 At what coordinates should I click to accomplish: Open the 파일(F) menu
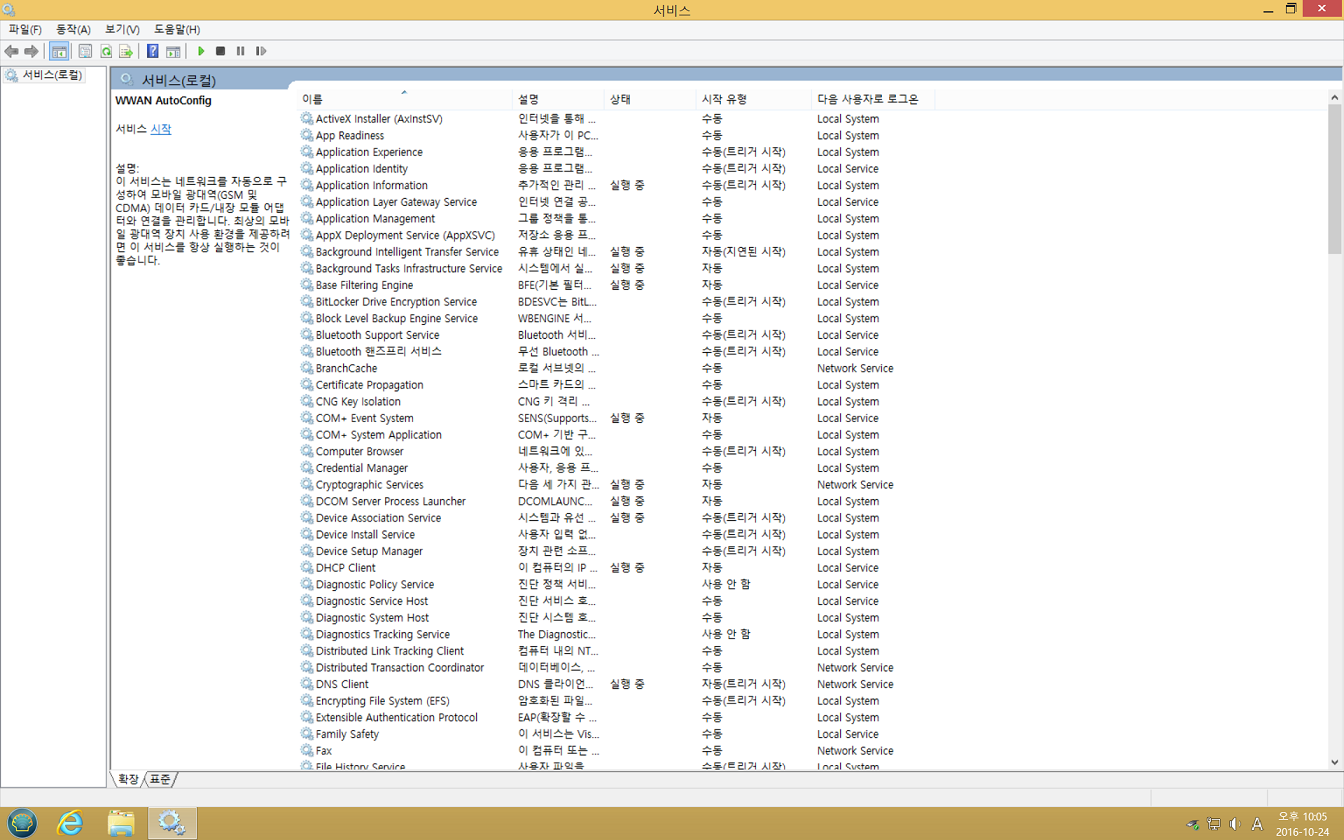25,29
